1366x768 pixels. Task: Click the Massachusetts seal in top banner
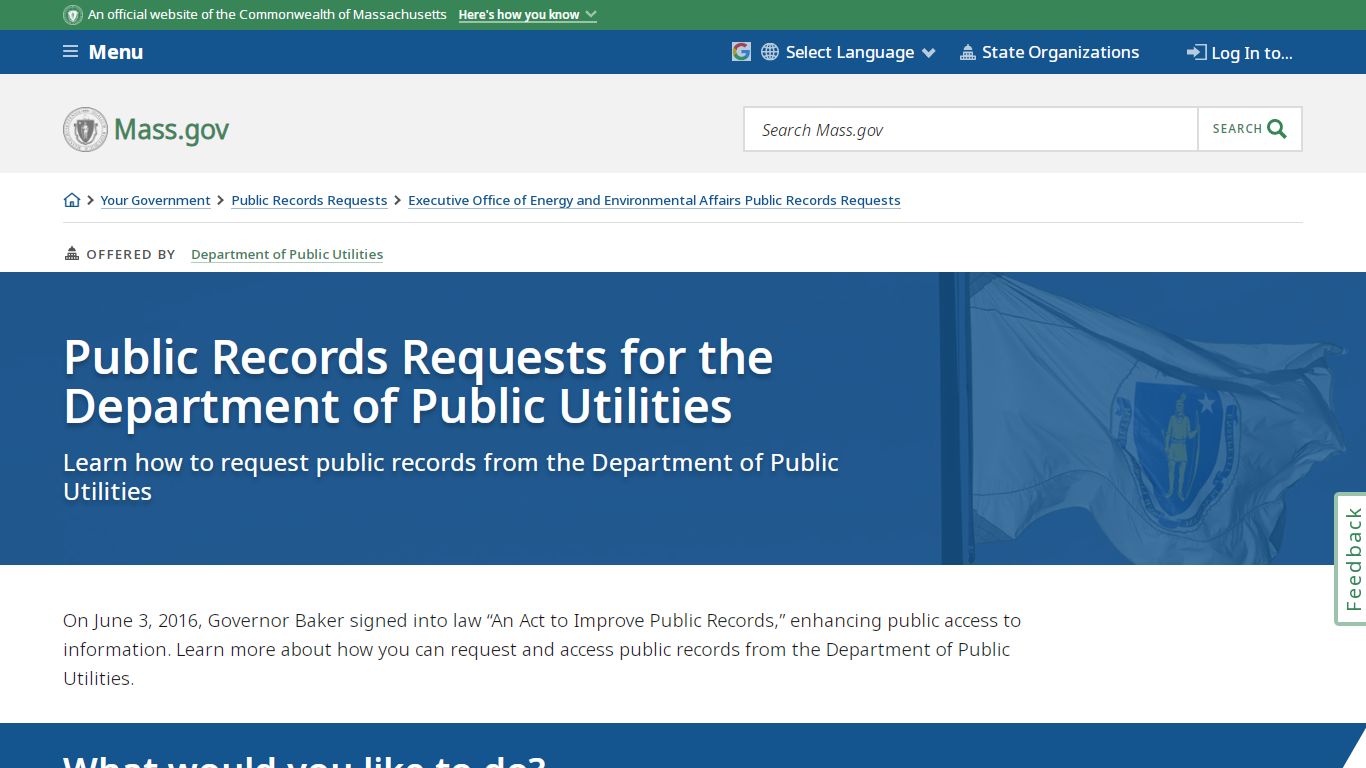73,15
